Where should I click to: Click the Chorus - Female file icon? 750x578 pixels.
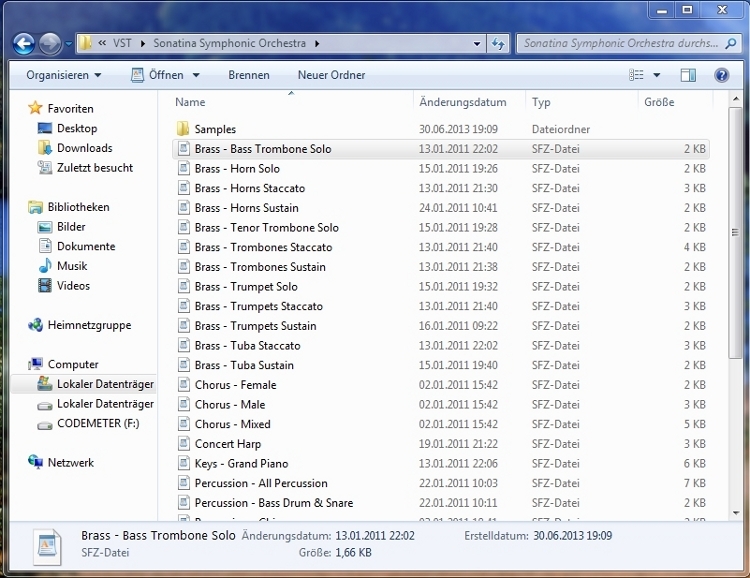point(184,384)
